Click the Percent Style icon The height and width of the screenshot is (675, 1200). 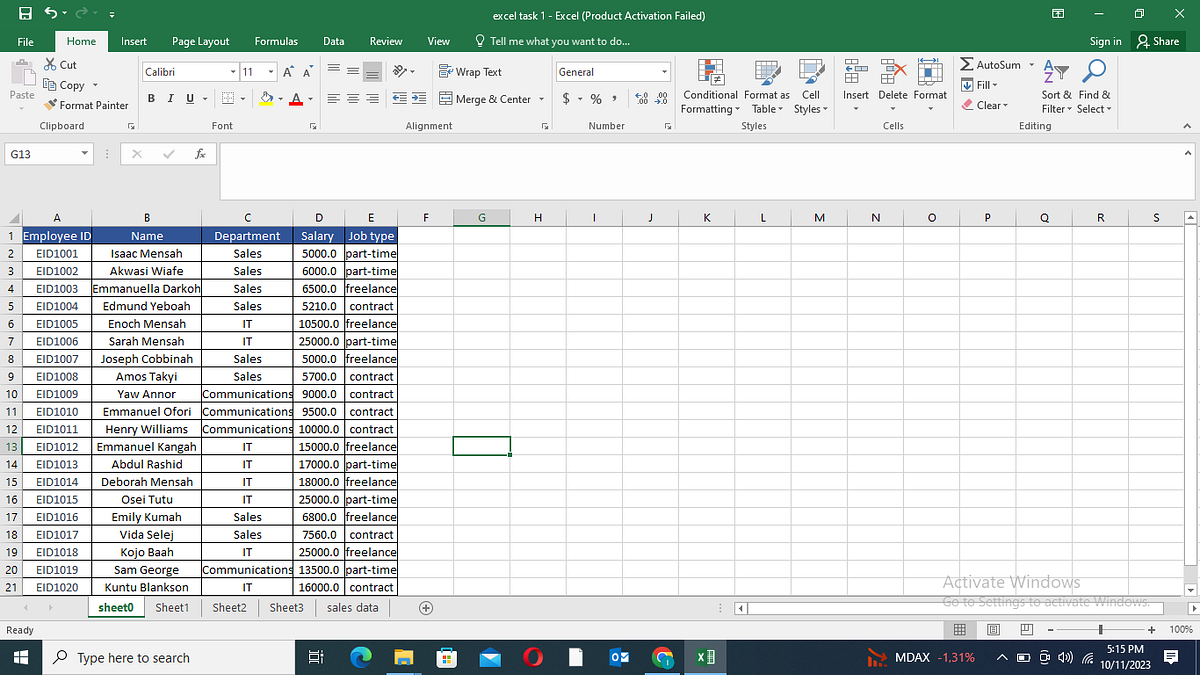point(595,99)
